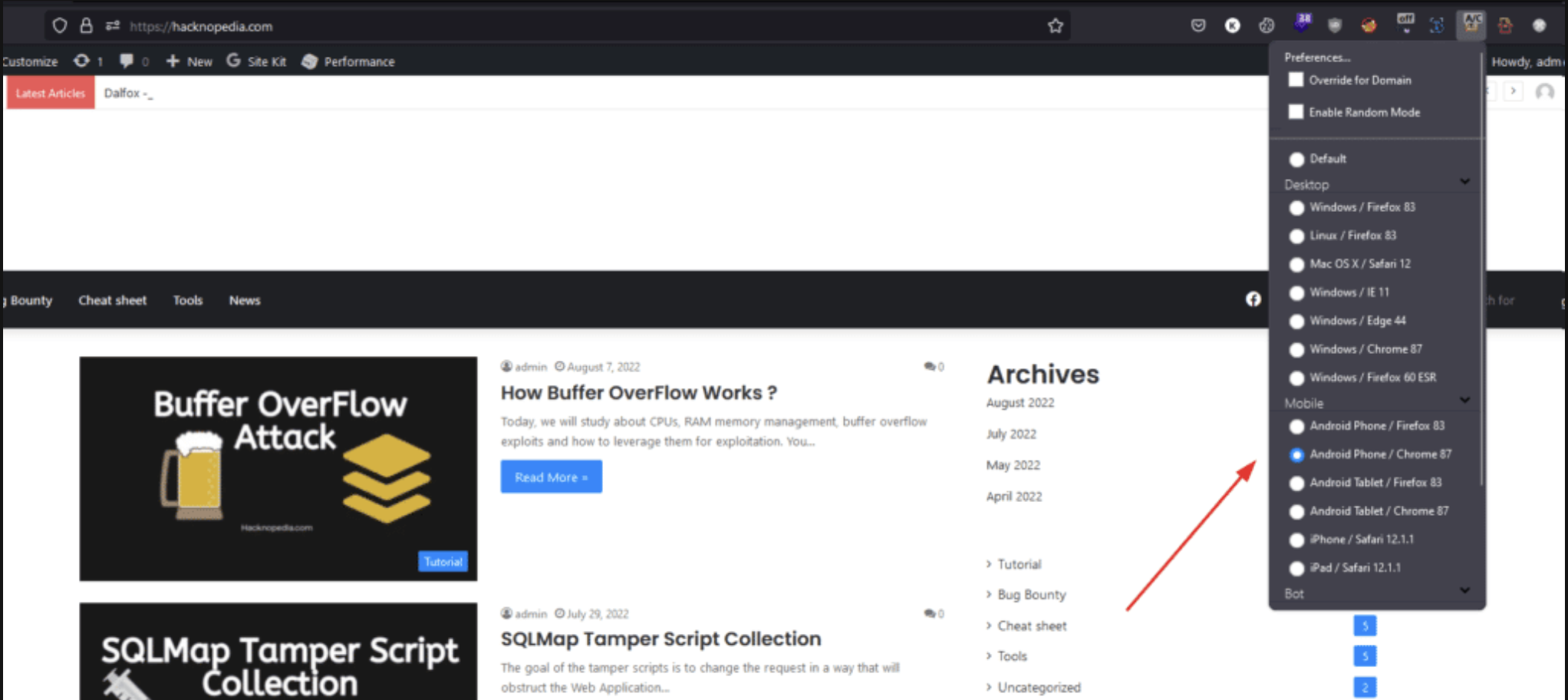Select Windows / Chrome 87 user agent
Screen dimensions: 1568x700
(1296, 349)
